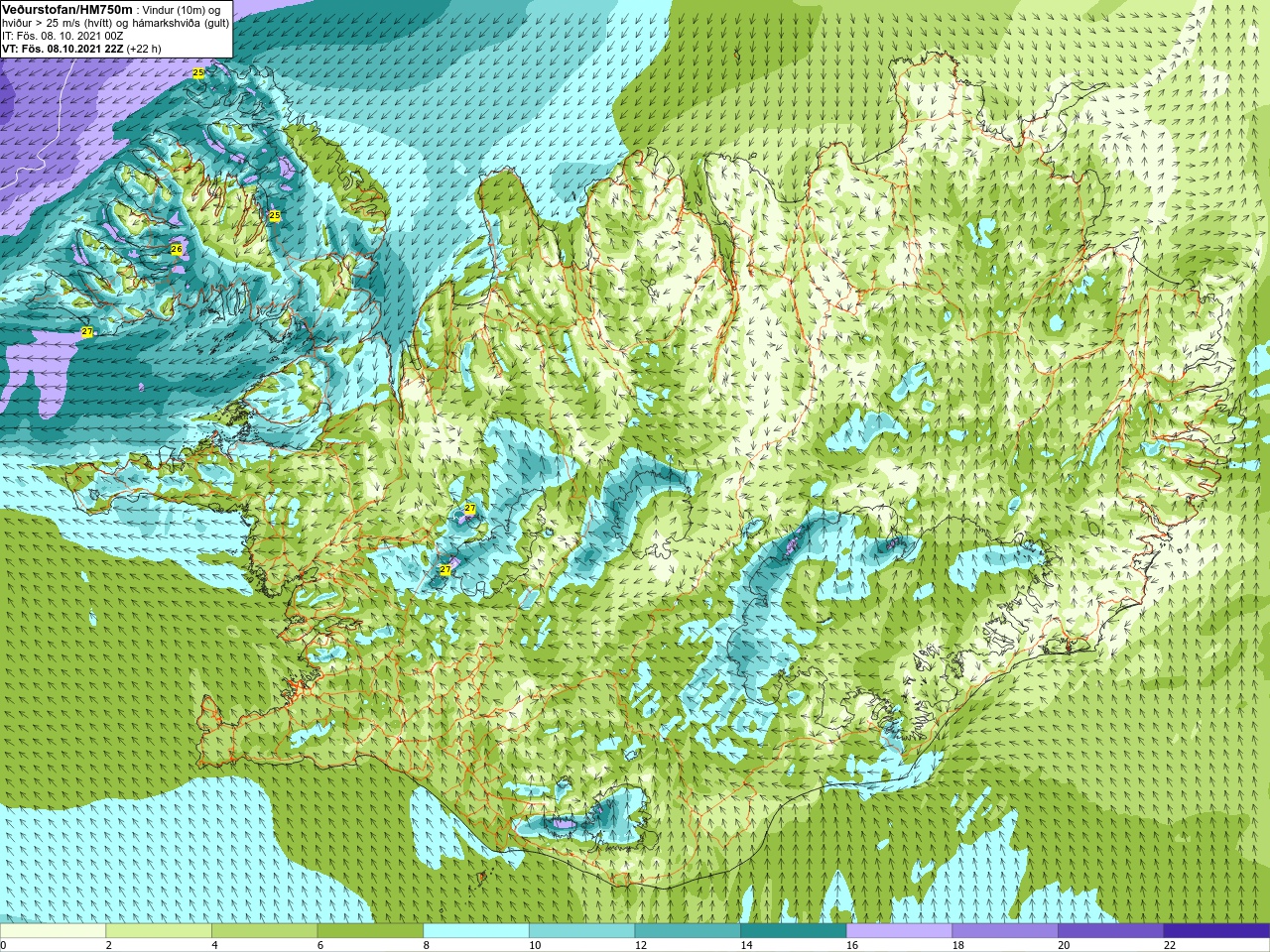This screenshot has width=1270, height=952.
Task: Click the legend scale number 22
Action: click(1170, 945)
